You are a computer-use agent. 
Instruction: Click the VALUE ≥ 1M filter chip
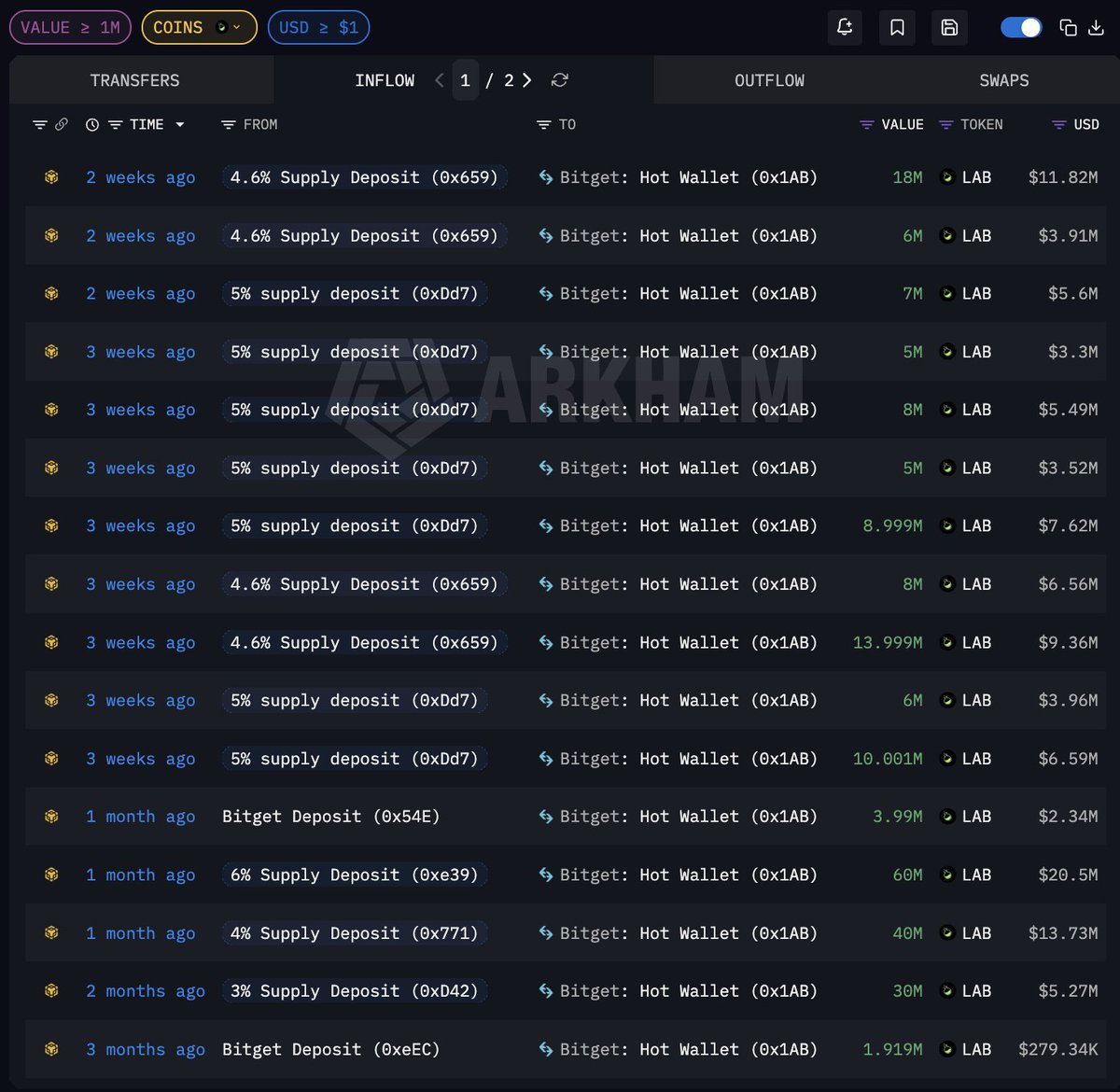70,27
